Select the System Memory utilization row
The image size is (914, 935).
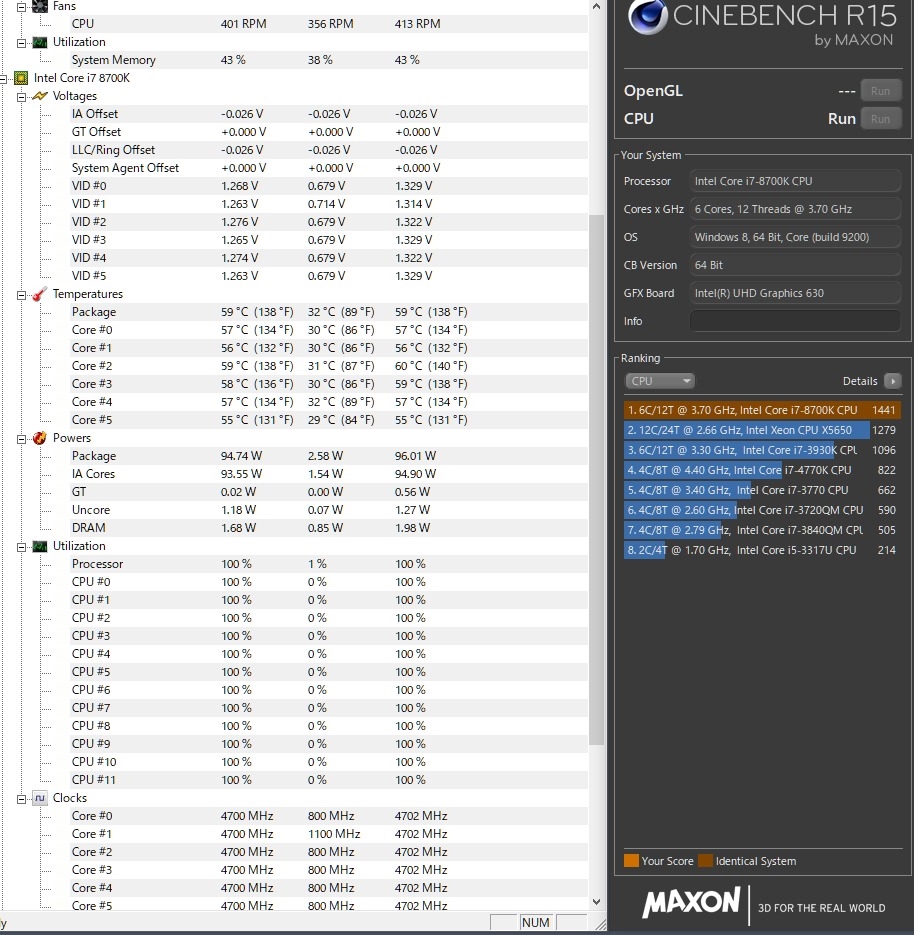tap(329, 60)
